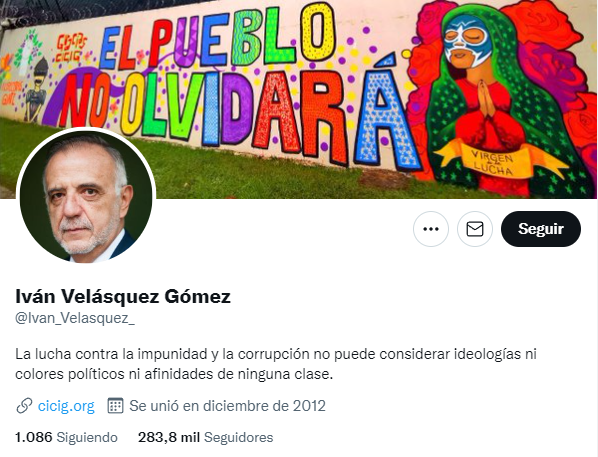Click the @Ivan_Velasquez_ handle
The image size is (598, 457).
tap(75, 318)
